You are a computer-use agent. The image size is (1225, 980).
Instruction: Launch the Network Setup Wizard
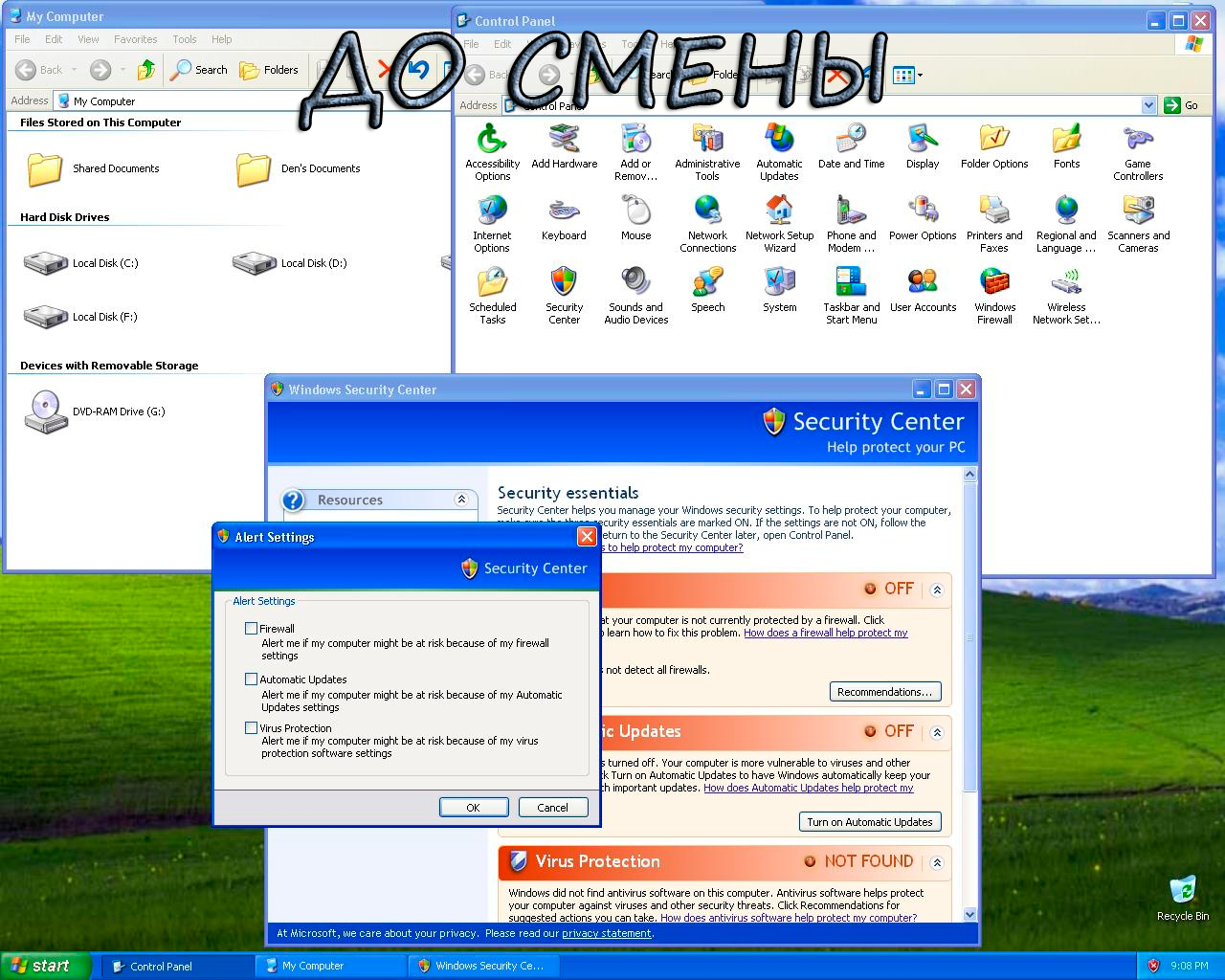pos(779,224)
